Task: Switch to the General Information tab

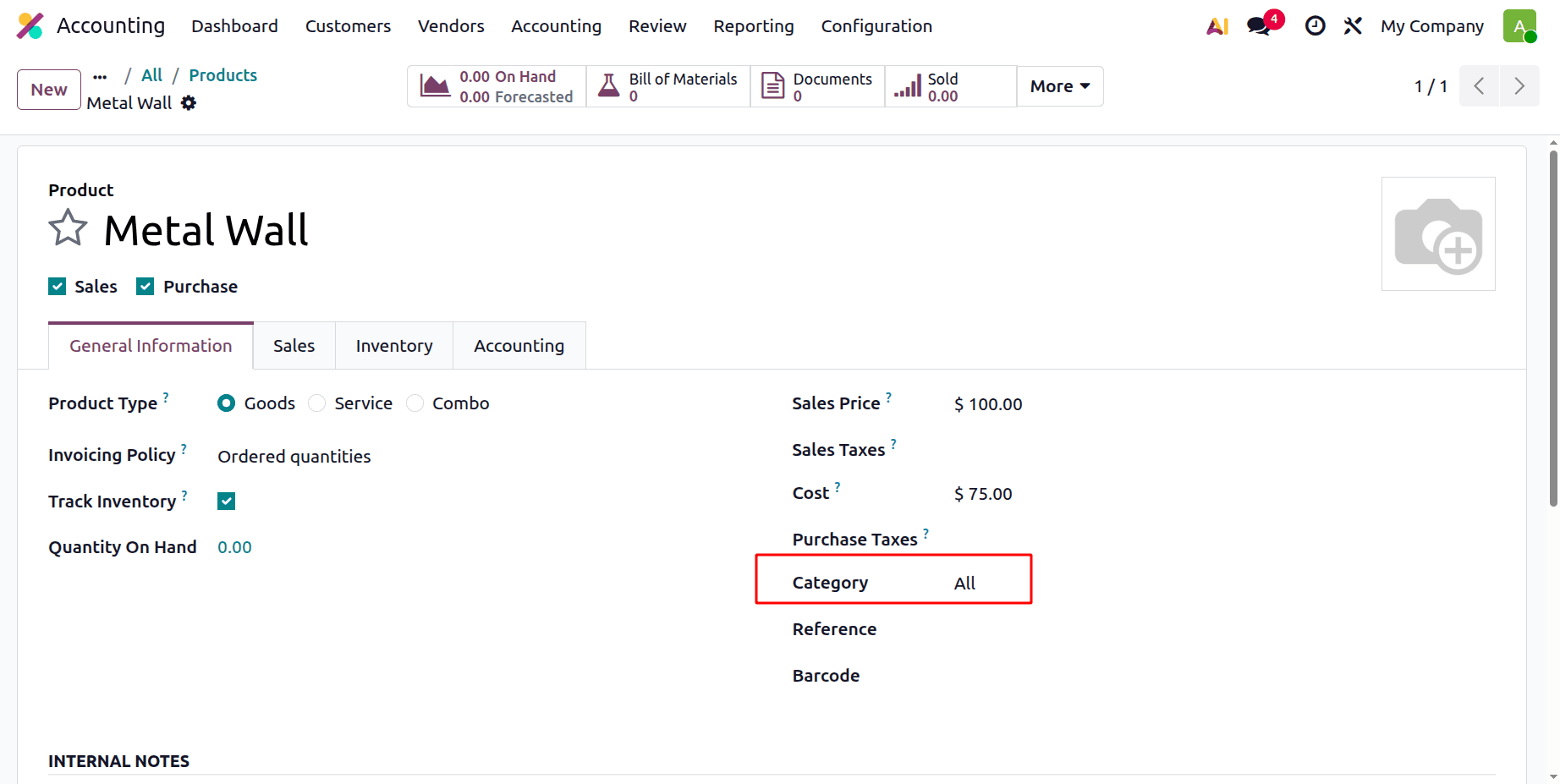Action: click(151, 346)
